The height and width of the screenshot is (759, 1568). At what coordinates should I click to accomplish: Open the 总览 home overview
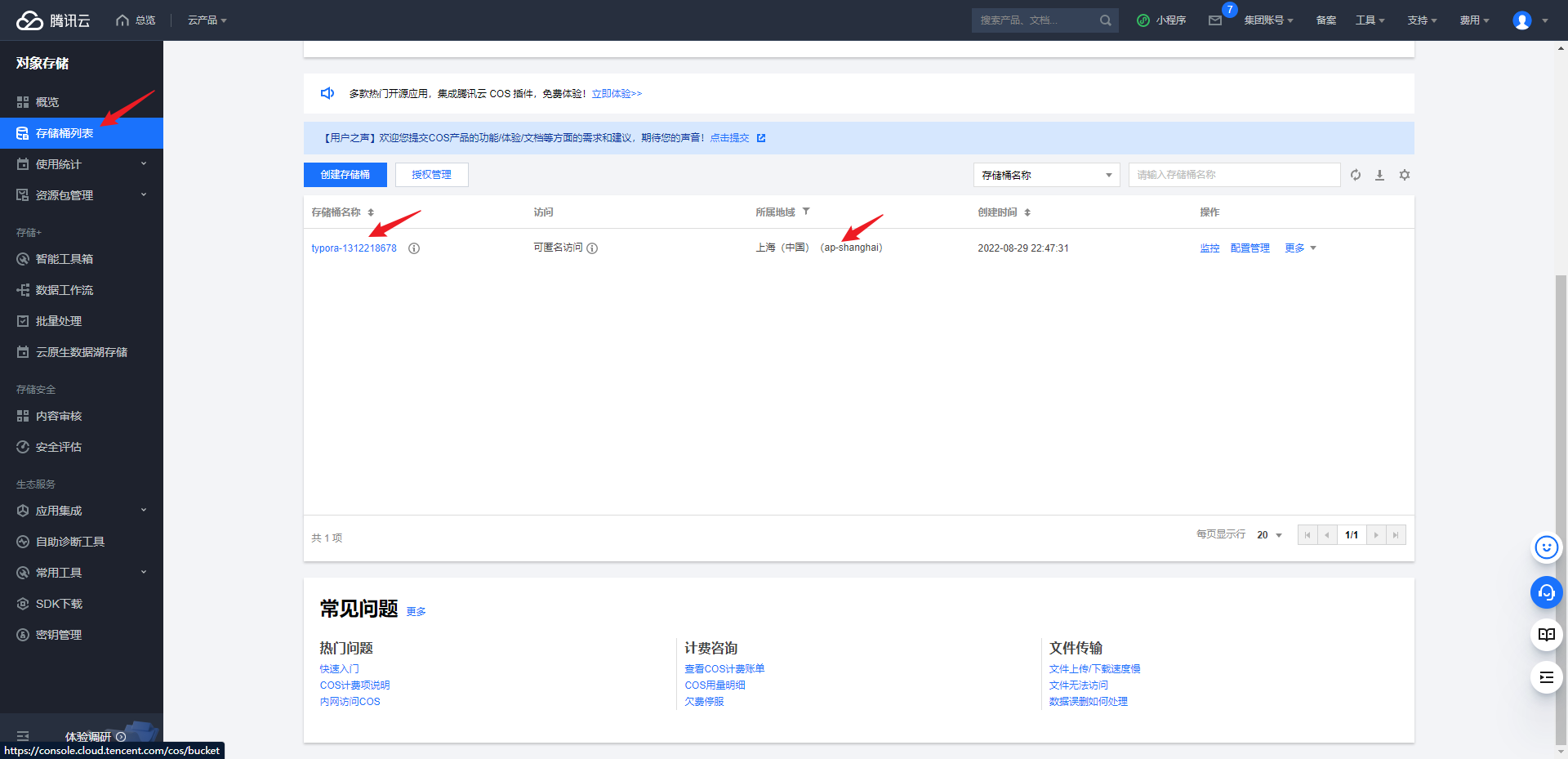pos(136,20)
